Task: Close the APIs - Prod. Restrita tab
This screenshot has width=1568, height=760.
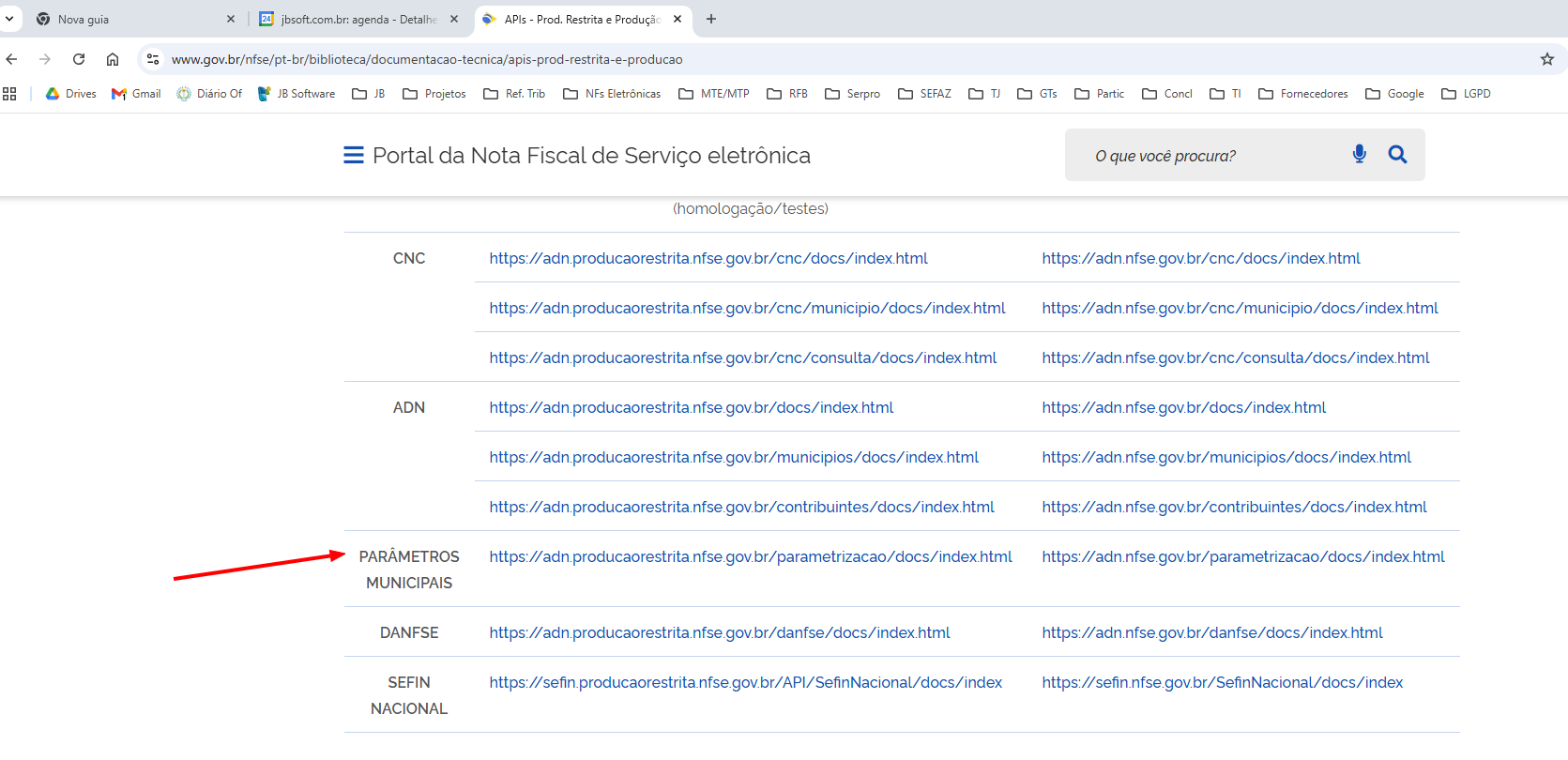Action: pyautogui.click(x=677, y=19)
